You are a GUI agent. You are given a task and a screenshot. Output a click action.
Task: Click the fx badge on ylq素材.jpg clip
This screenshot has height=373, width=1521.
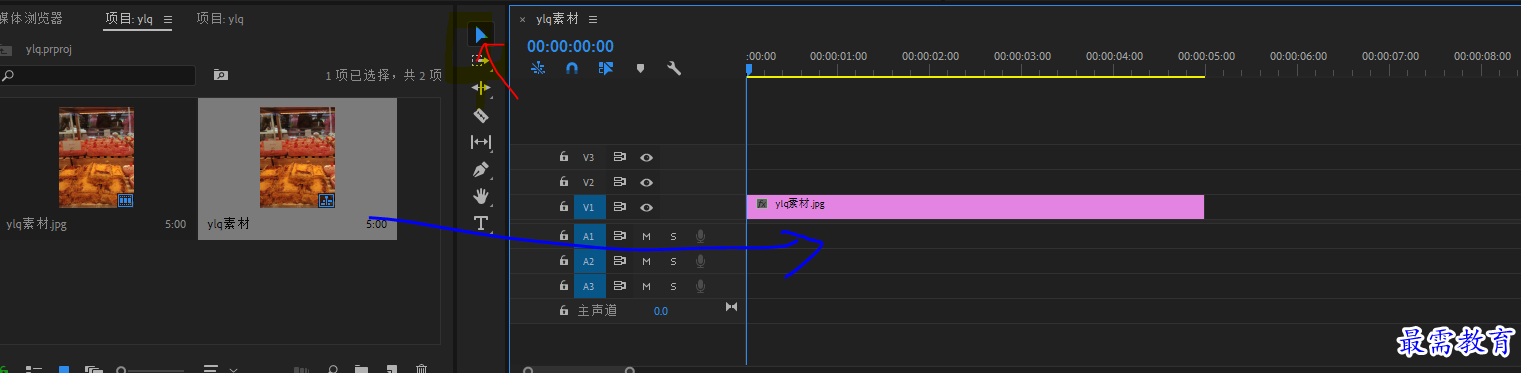762,204
